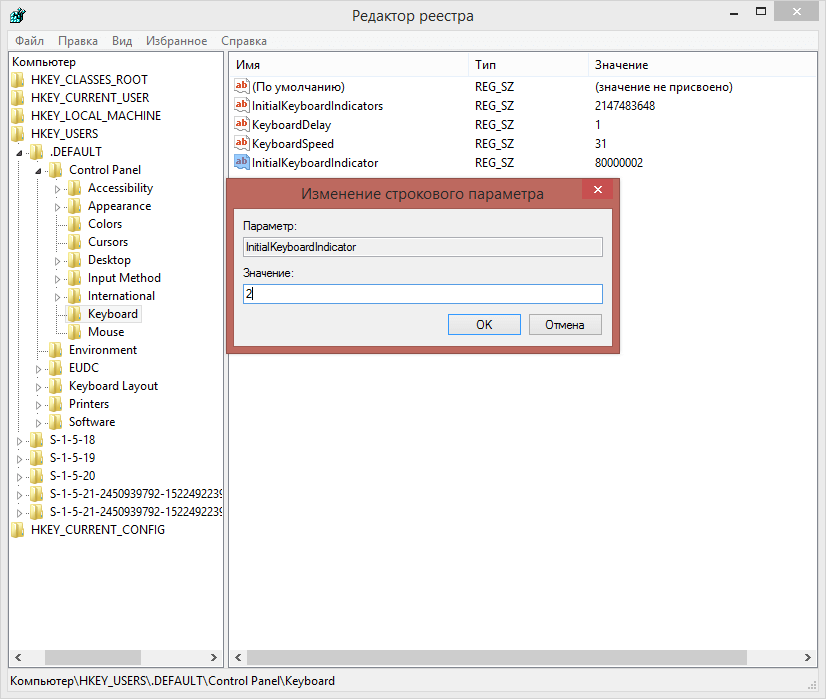Expand the Keyboard Layout key
Image resolution: width=826 pixels, height=699 pixels.
[39, 386]
